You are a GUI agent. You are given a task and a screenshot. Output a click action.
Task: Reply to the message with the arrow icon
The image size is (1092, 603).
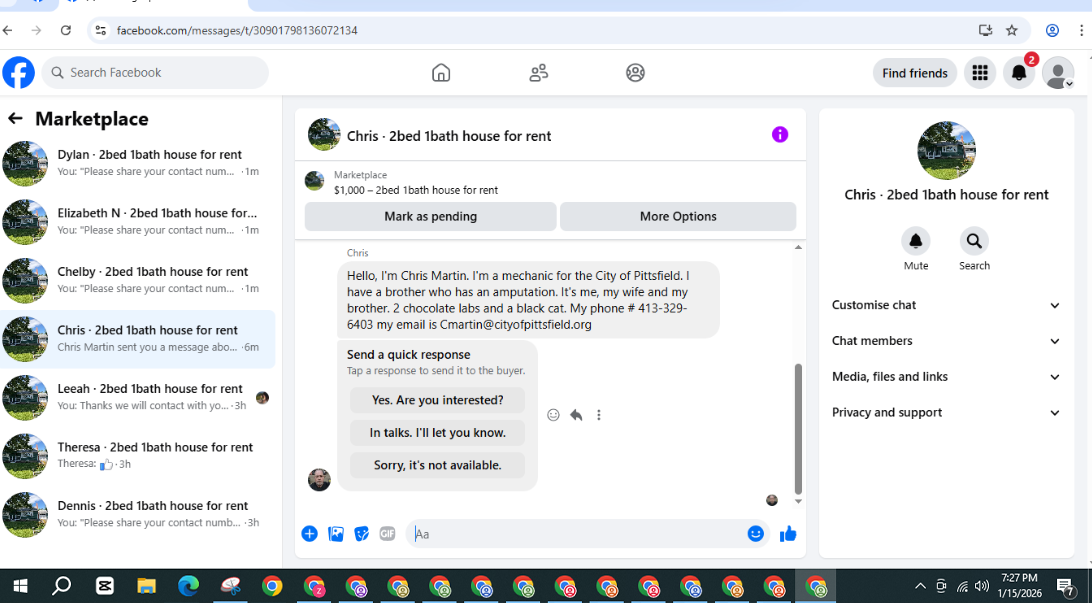tap(576, 415)
